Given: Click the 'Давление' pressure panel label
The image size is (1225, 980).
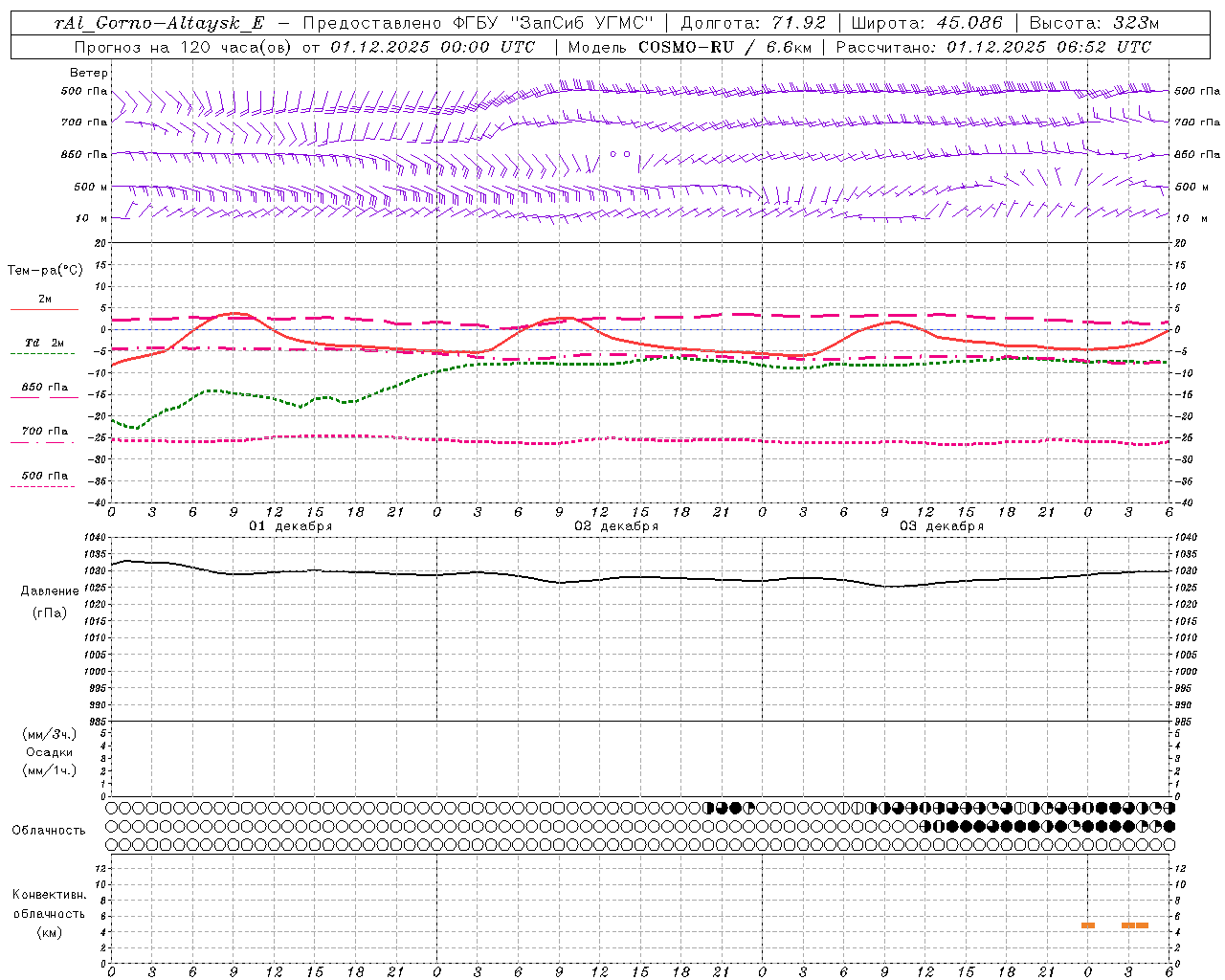Looking at the screenshot, I should pos(50,591).
